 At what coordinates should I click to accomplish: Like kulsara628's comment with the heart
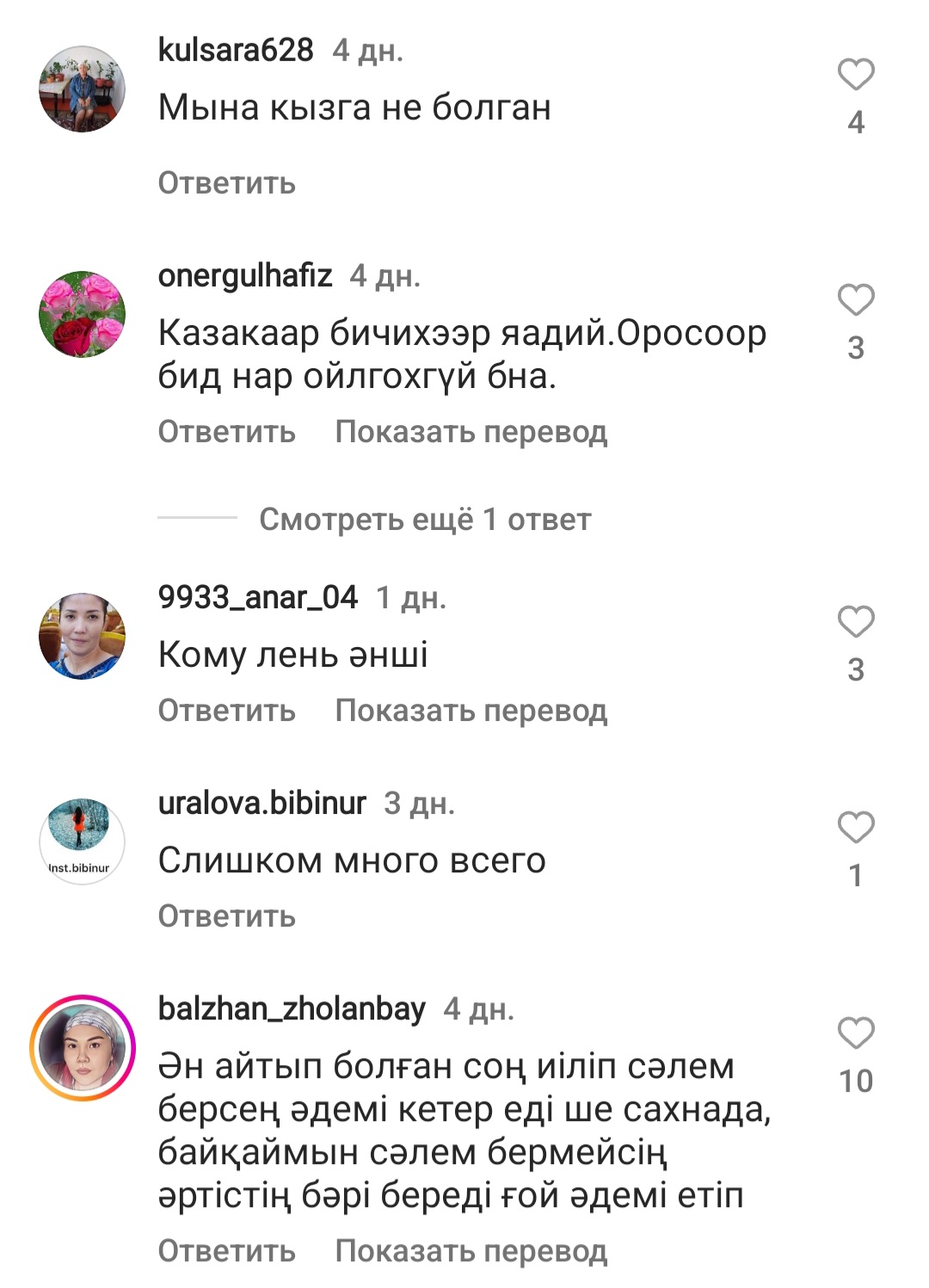pos(856,75)
